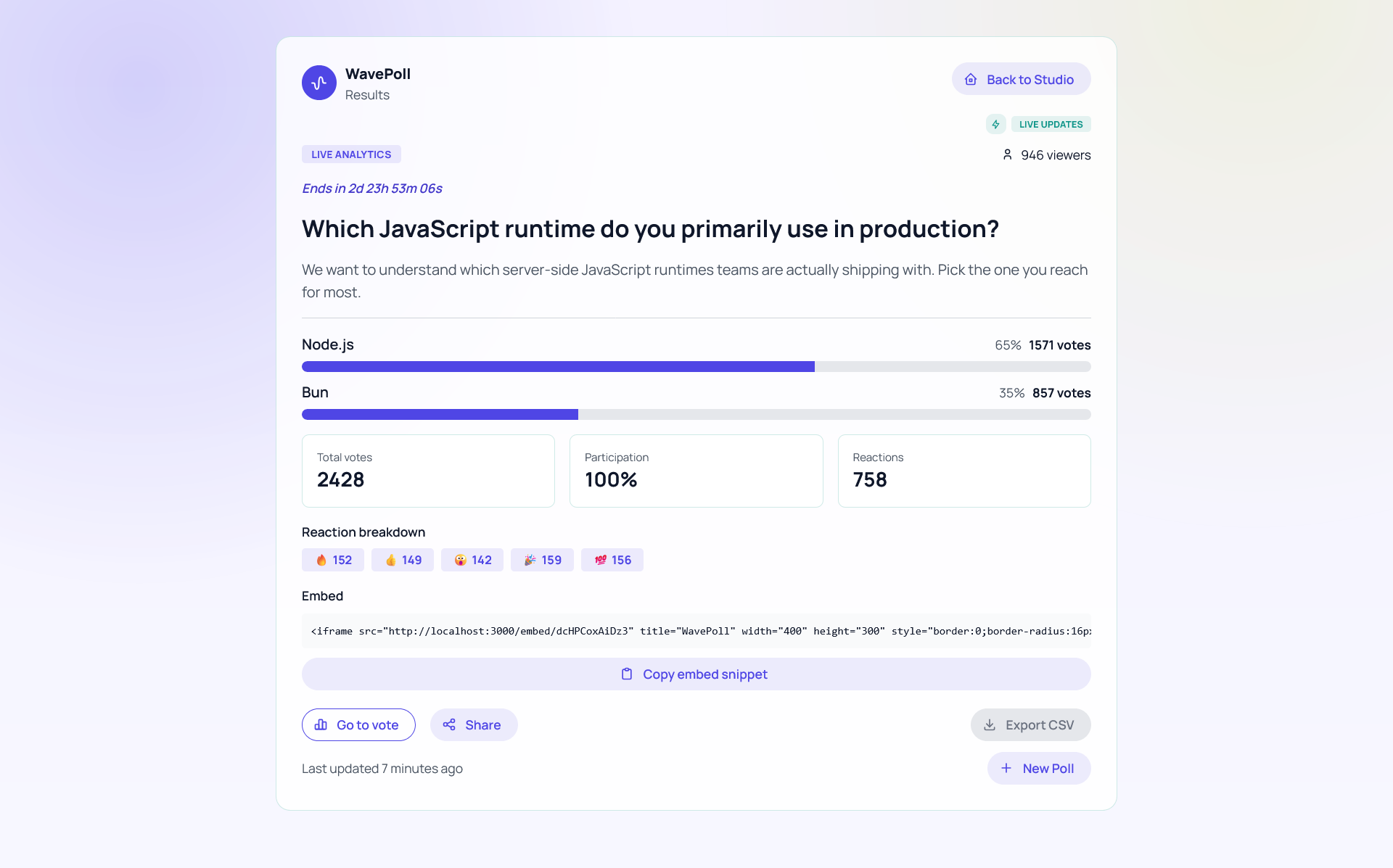Click the lightning bolt live updates icon

[995, 124]
